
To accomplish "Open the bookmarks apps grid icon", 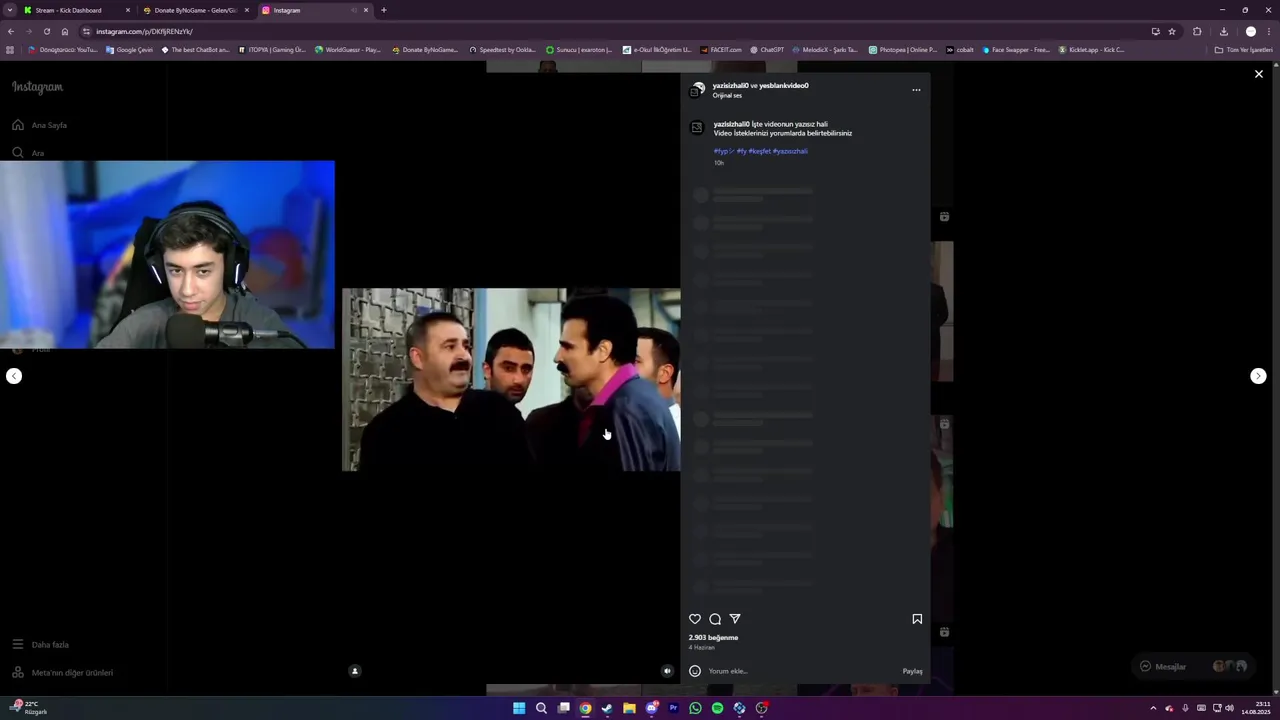I will 10,49.
